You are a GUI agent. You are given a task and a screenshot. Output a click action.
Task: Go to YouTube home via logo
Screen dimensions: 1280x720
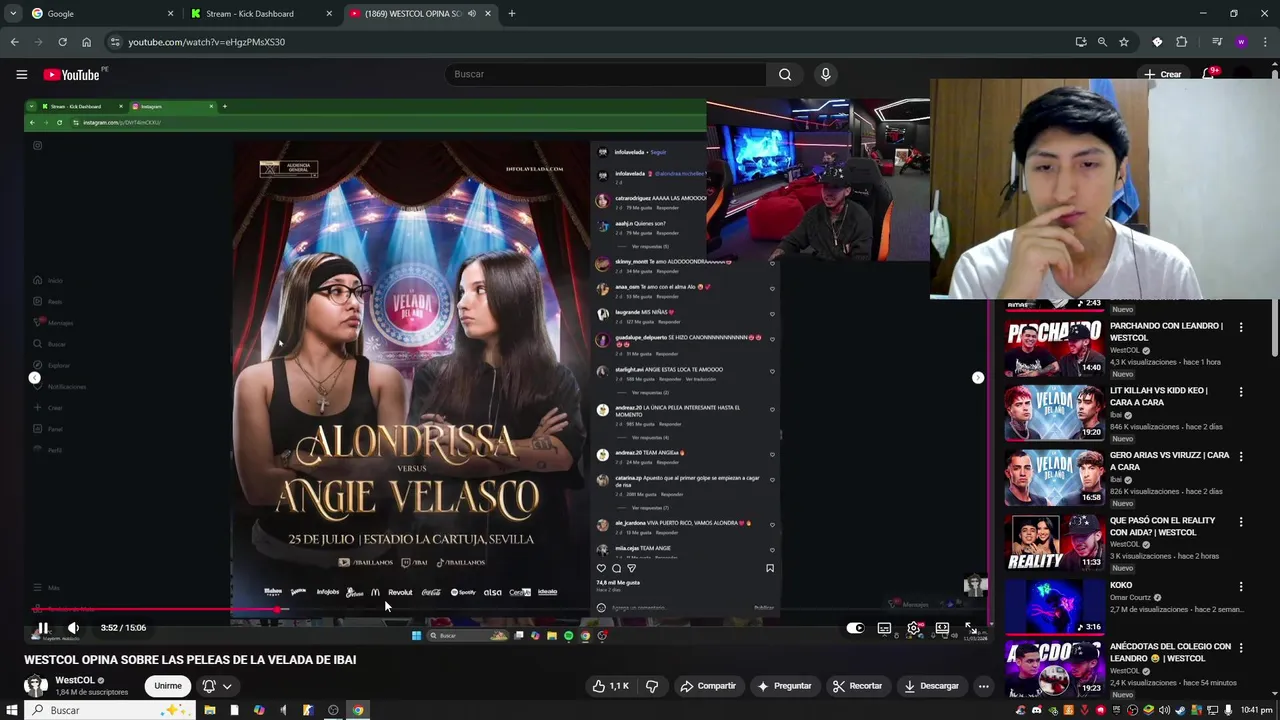(72, 74)
